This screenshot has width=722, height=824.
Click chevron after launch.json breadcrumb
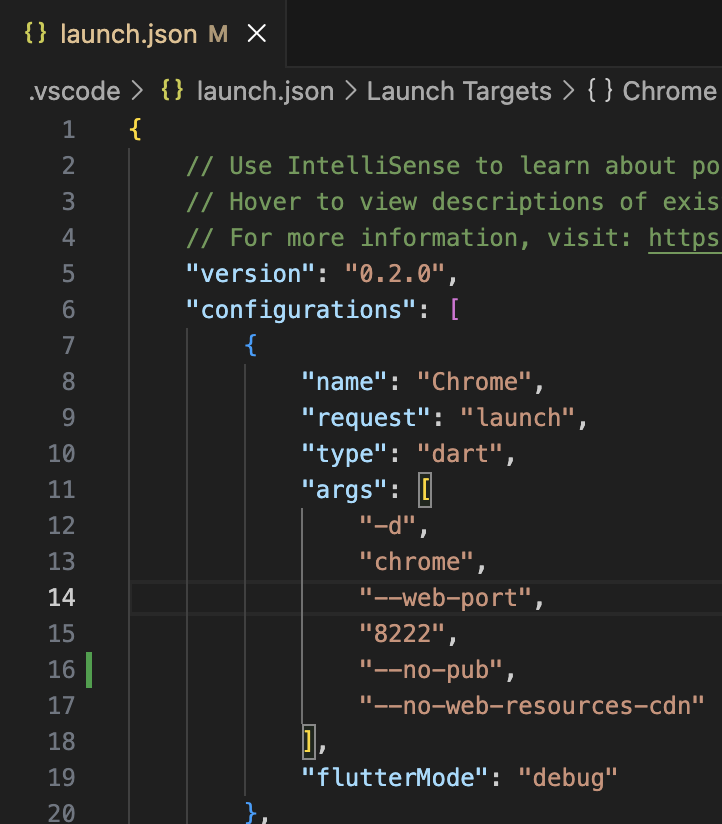coord(351,91)
